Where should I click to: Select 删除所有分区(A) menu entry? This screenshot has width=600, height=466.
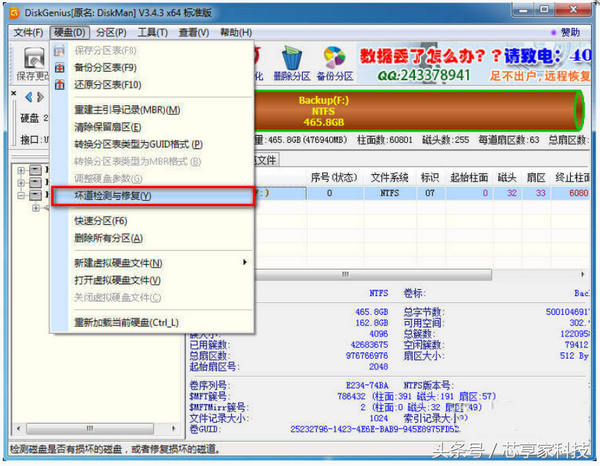(x=108, y=238)
